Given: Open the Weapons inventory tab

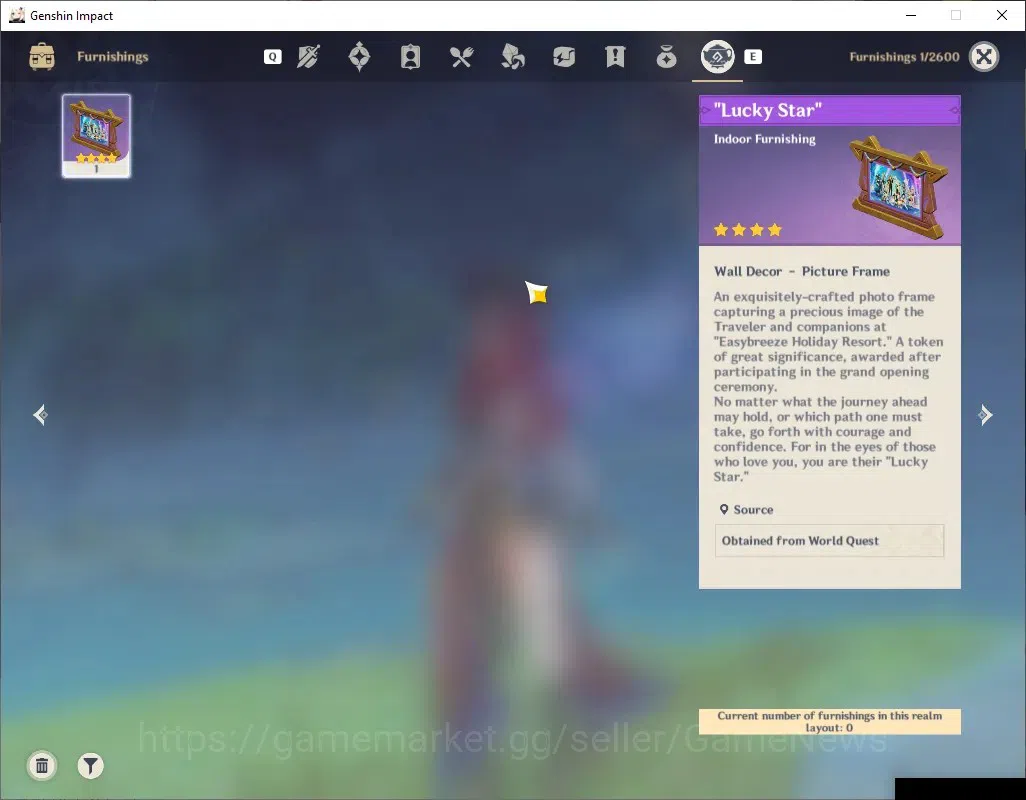Looking at the screenshot, I should click(x=308, y=57).
